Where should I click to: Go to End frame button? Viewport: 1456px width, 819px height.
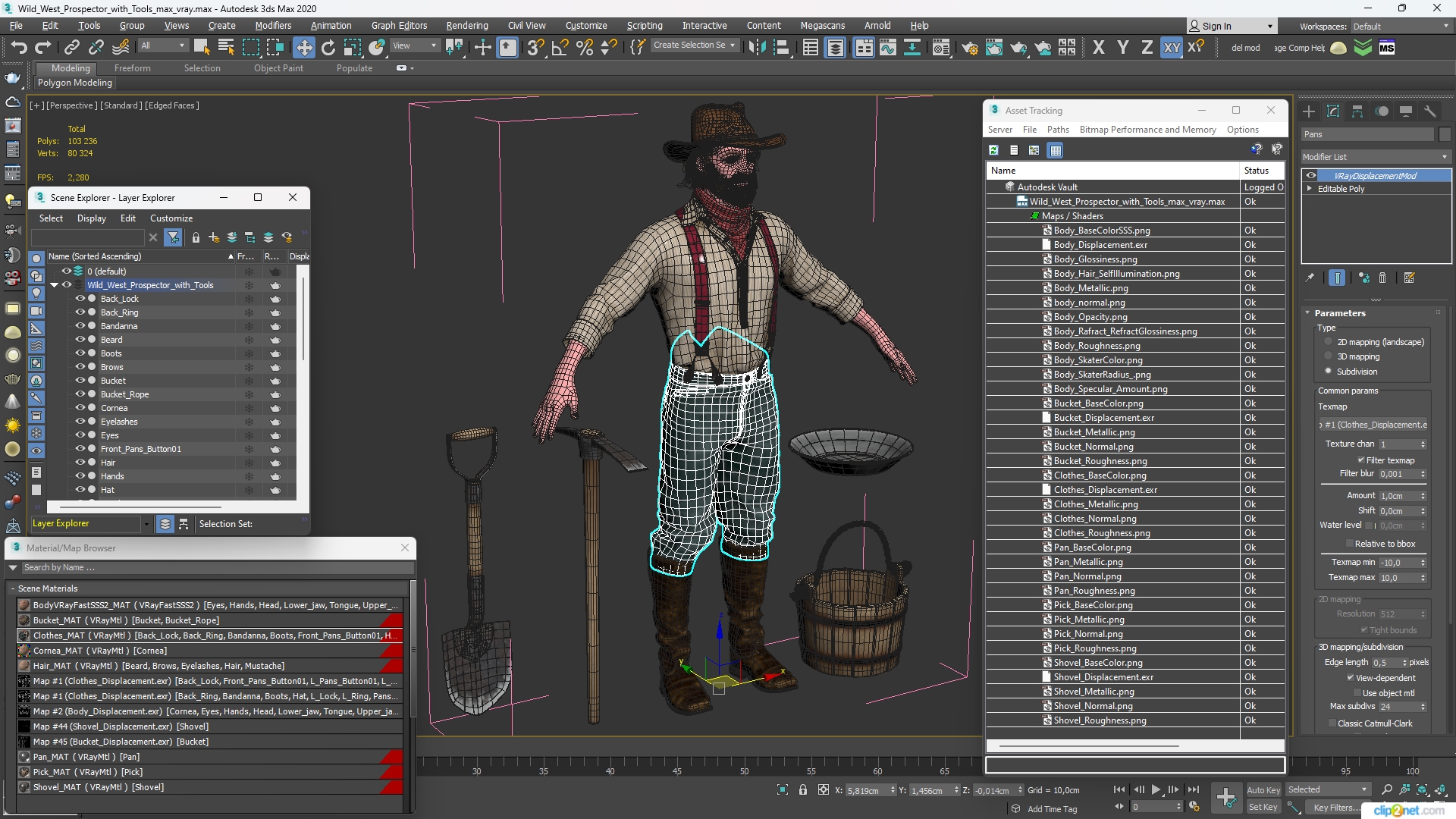(x=1193, y=789)
